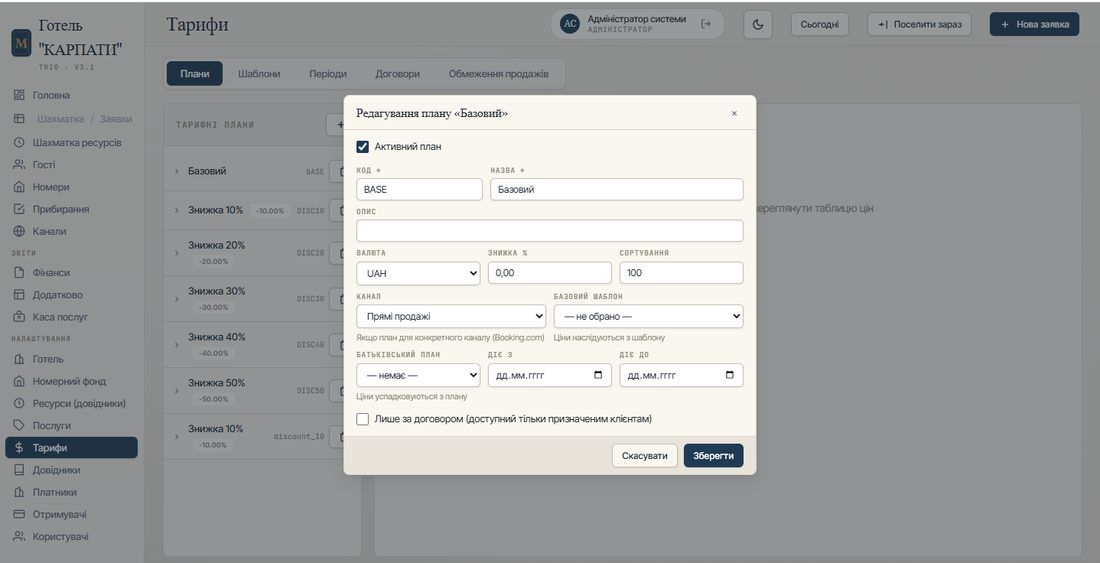The image size is (1100, 563).
Task: Open calendar picker in Діє до field
Action: tap(730, 375)
